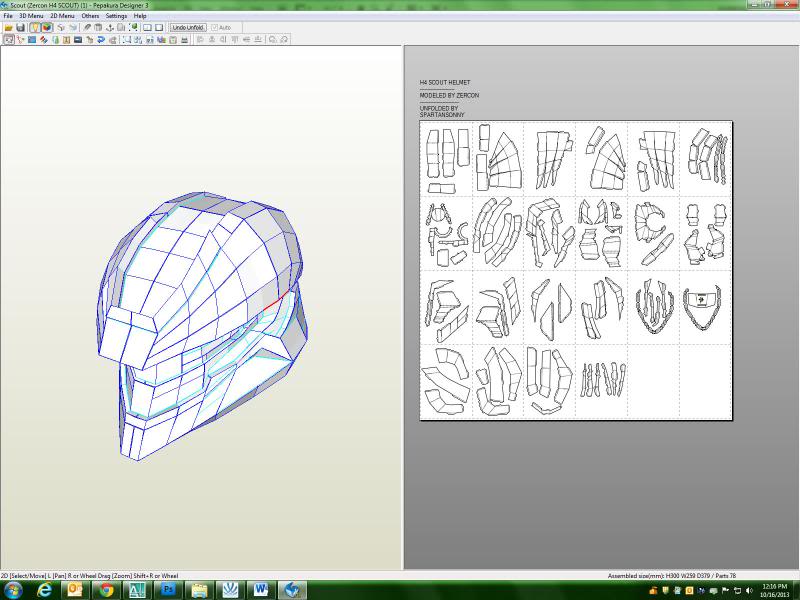Image resolution: width=800 pixels, height=600 pixels.
Task: Select the emblem collar part in the third-row last page
Action: pyautogui.click(x=702, y=308)
